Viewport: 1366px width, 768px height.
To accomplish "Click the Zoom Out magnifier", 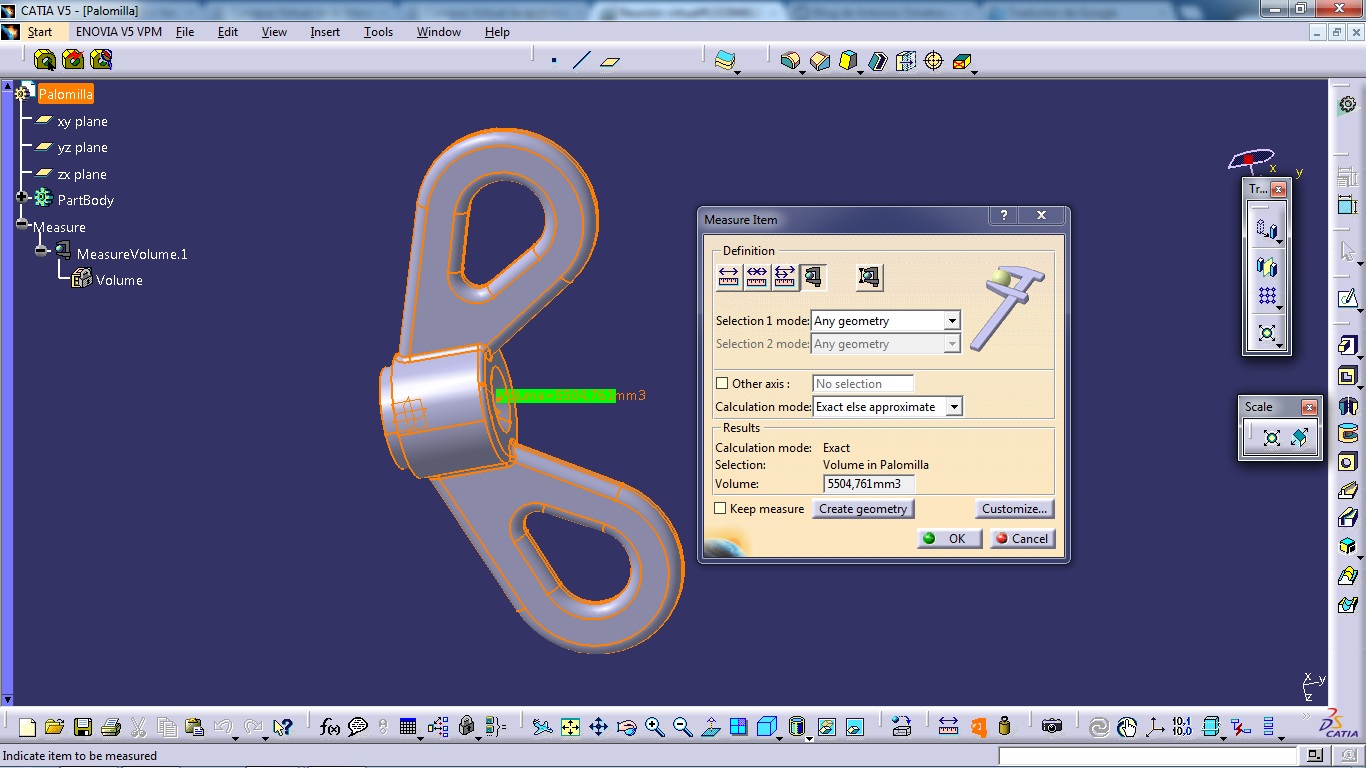I will [x=682, y=727].
